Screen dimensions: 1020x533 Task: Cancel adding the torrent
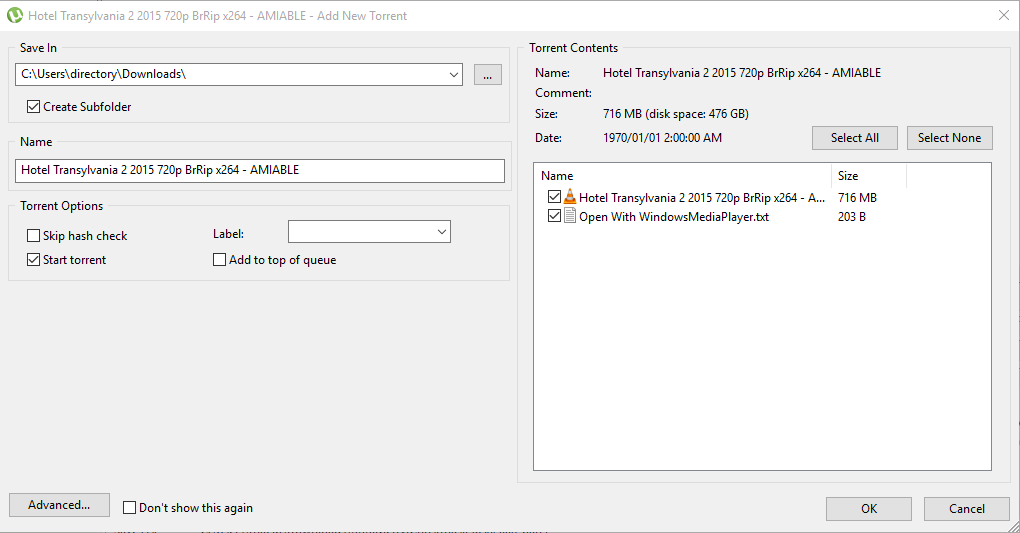click(967, 509)
